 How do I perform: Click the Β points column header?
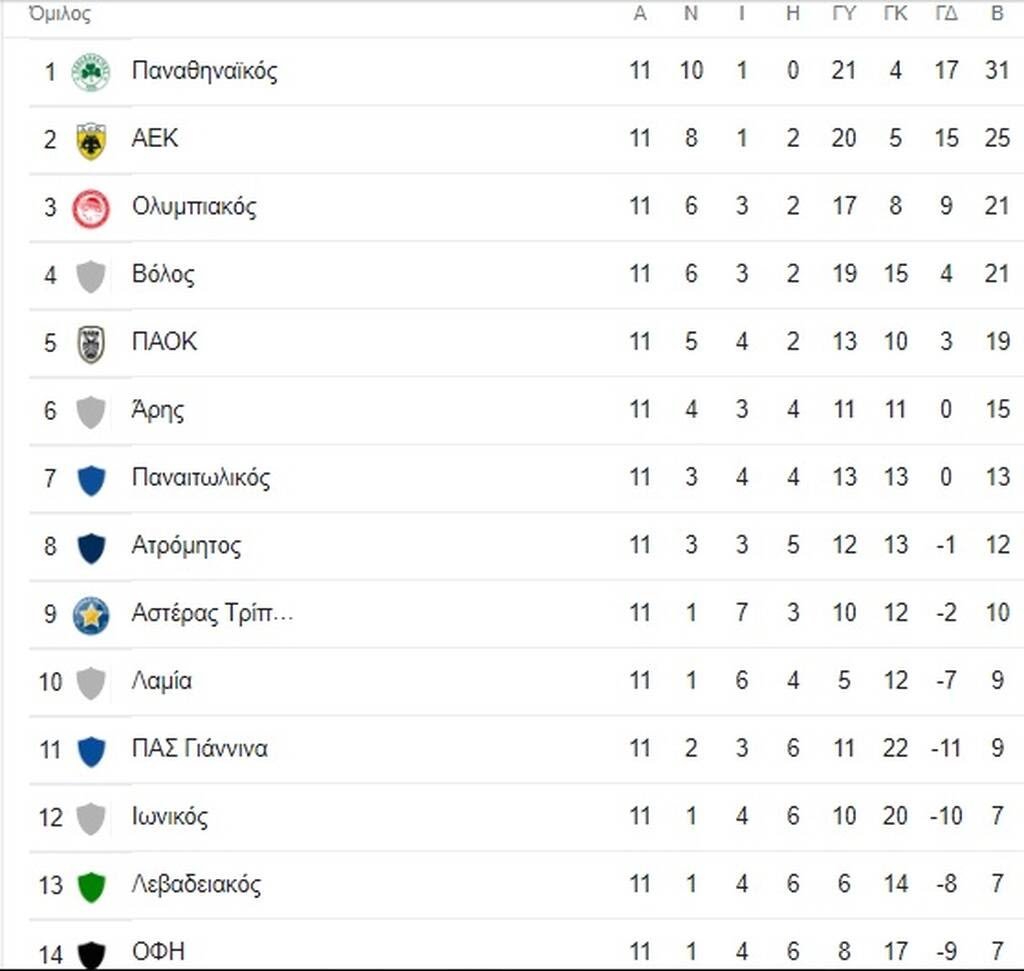[x=997, y=13]
